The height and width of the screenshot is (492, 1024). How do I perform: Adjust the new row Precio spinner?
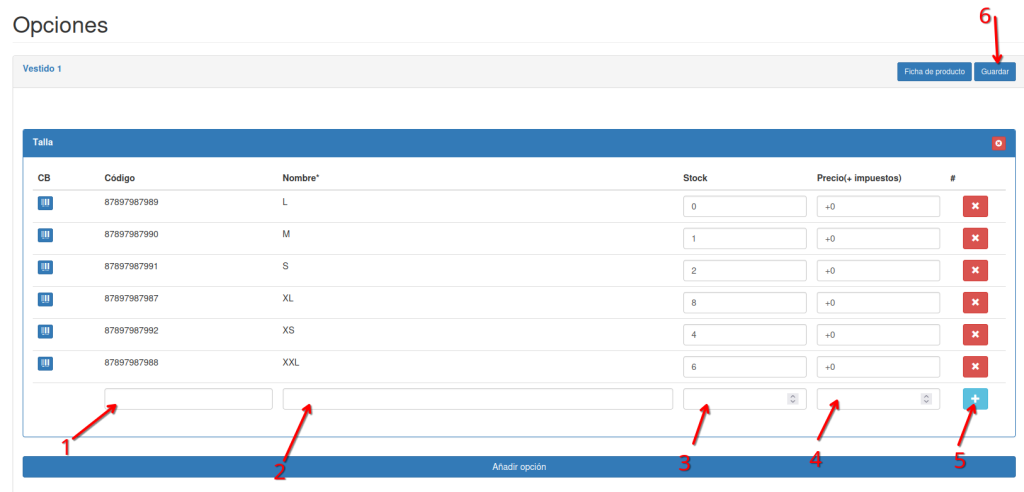pos(926,399)
